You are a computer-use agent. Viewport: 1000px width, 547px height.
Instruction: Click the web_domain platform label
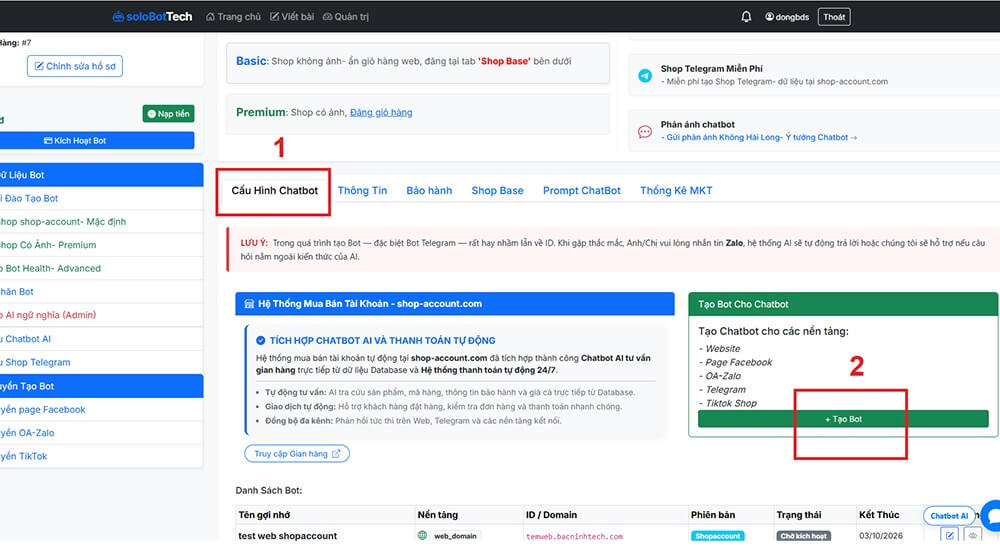455,536
